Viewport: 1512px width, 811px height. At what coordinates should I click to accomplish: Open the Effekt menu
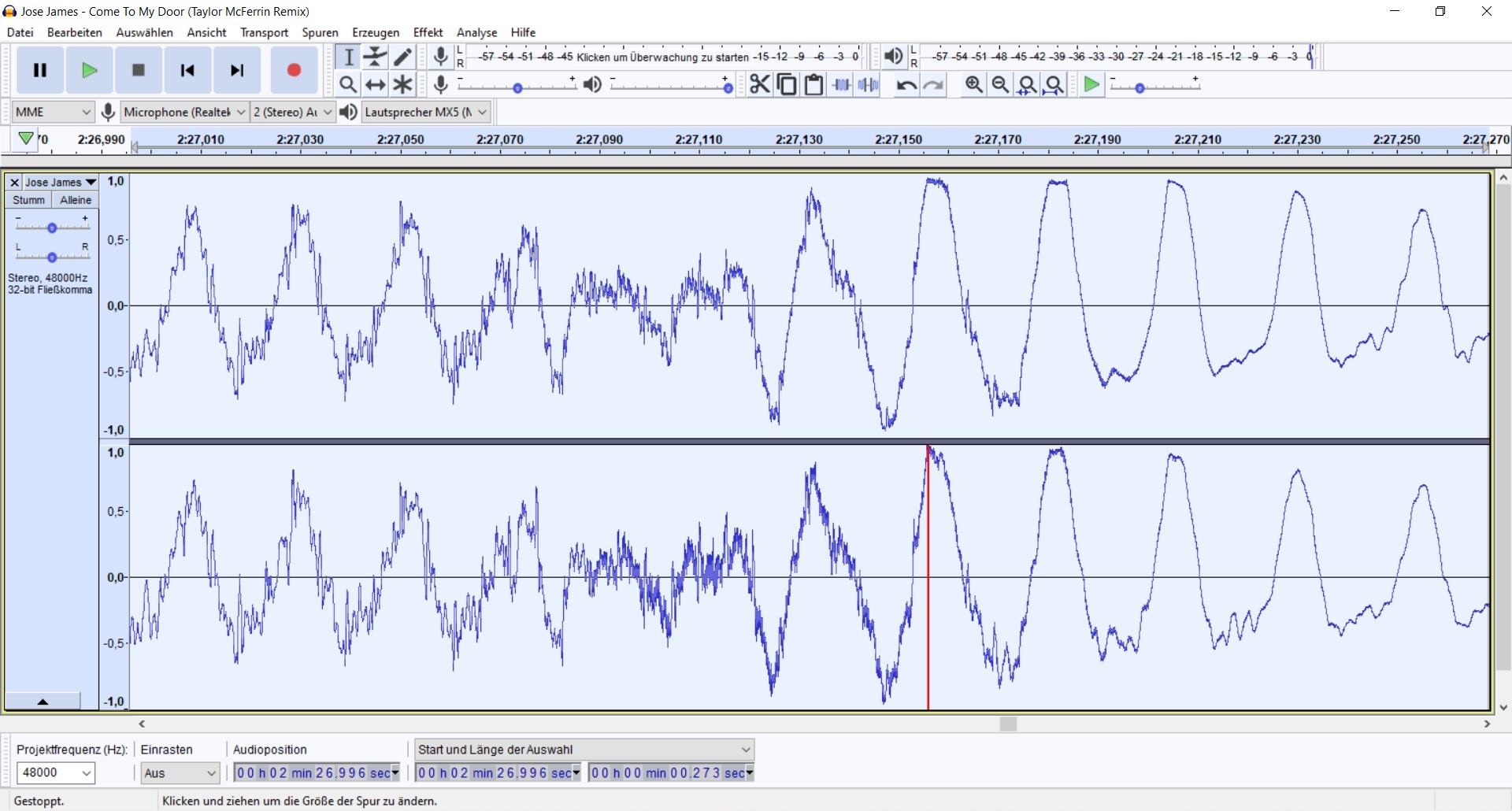[x=428, y=32]
